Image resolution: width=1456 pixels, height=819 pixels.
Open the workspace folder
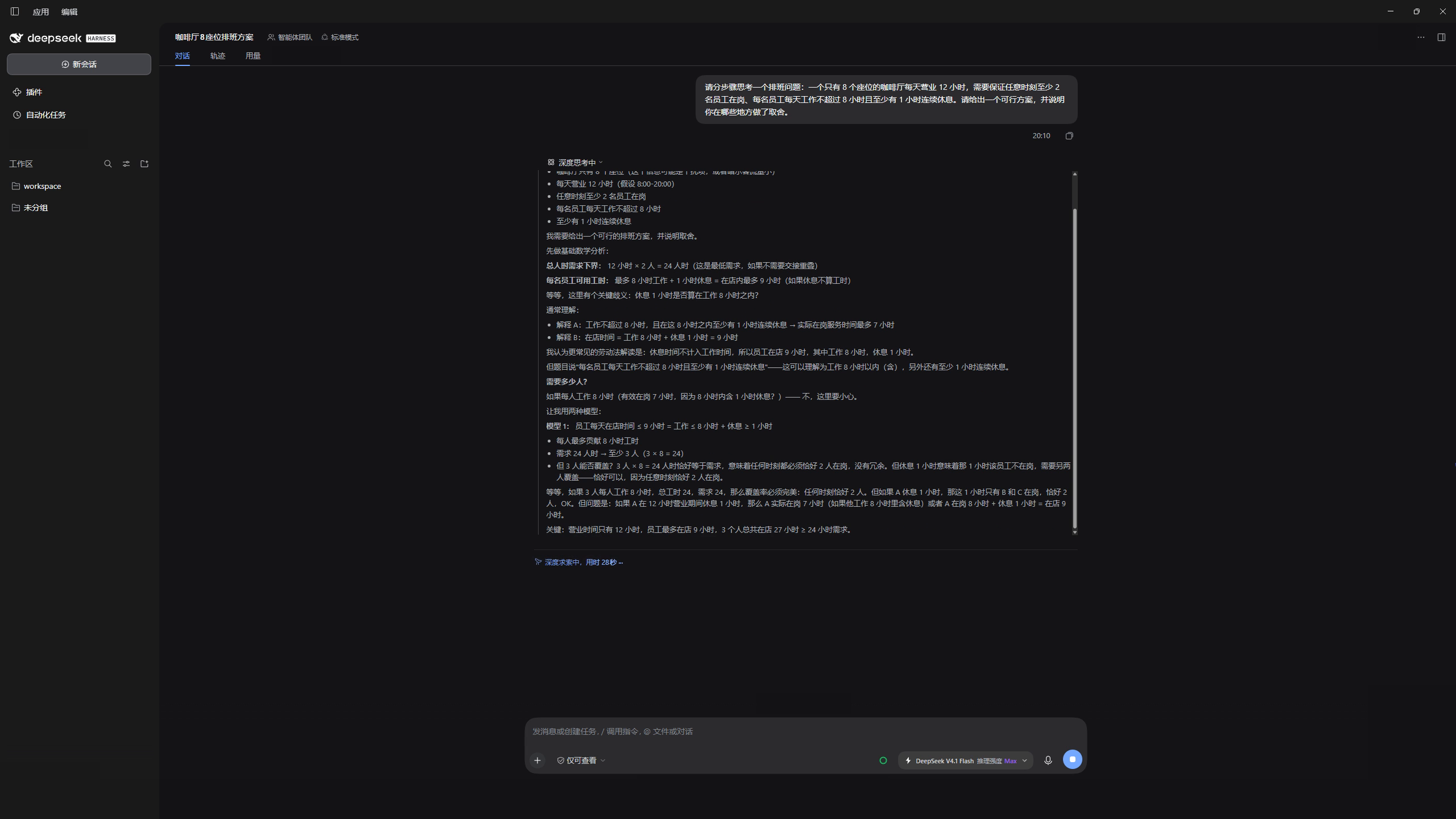tap(79, 186)
